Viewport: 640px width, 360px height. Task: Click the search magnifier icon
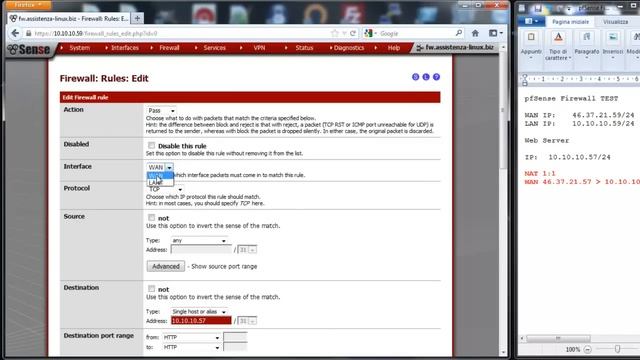click(x=459, y=33)
